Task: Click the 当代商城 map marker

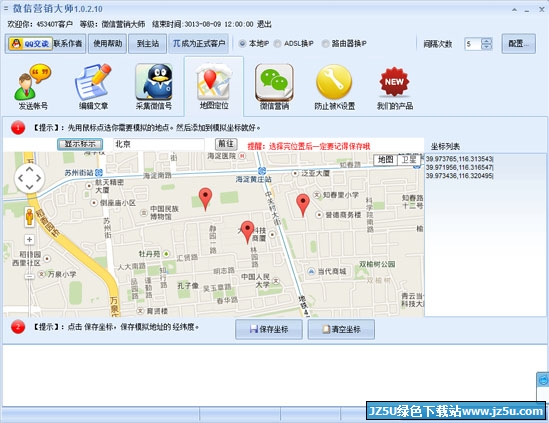Action: pyautogui.click(x=311, y=271)
